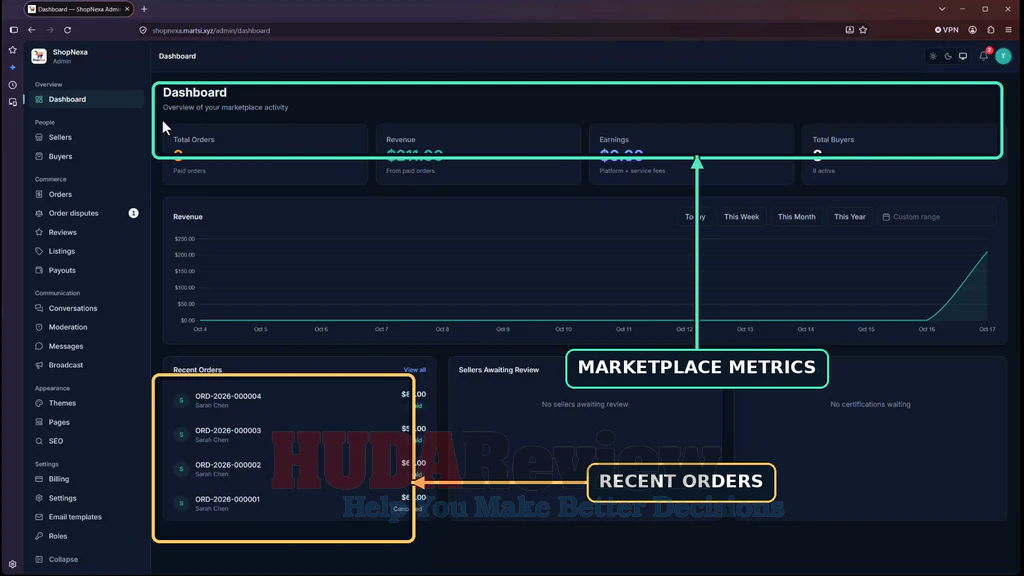Open browser history clock icon in side strip
Viewport: 1024px width, 576px height.
pos(12,85)
